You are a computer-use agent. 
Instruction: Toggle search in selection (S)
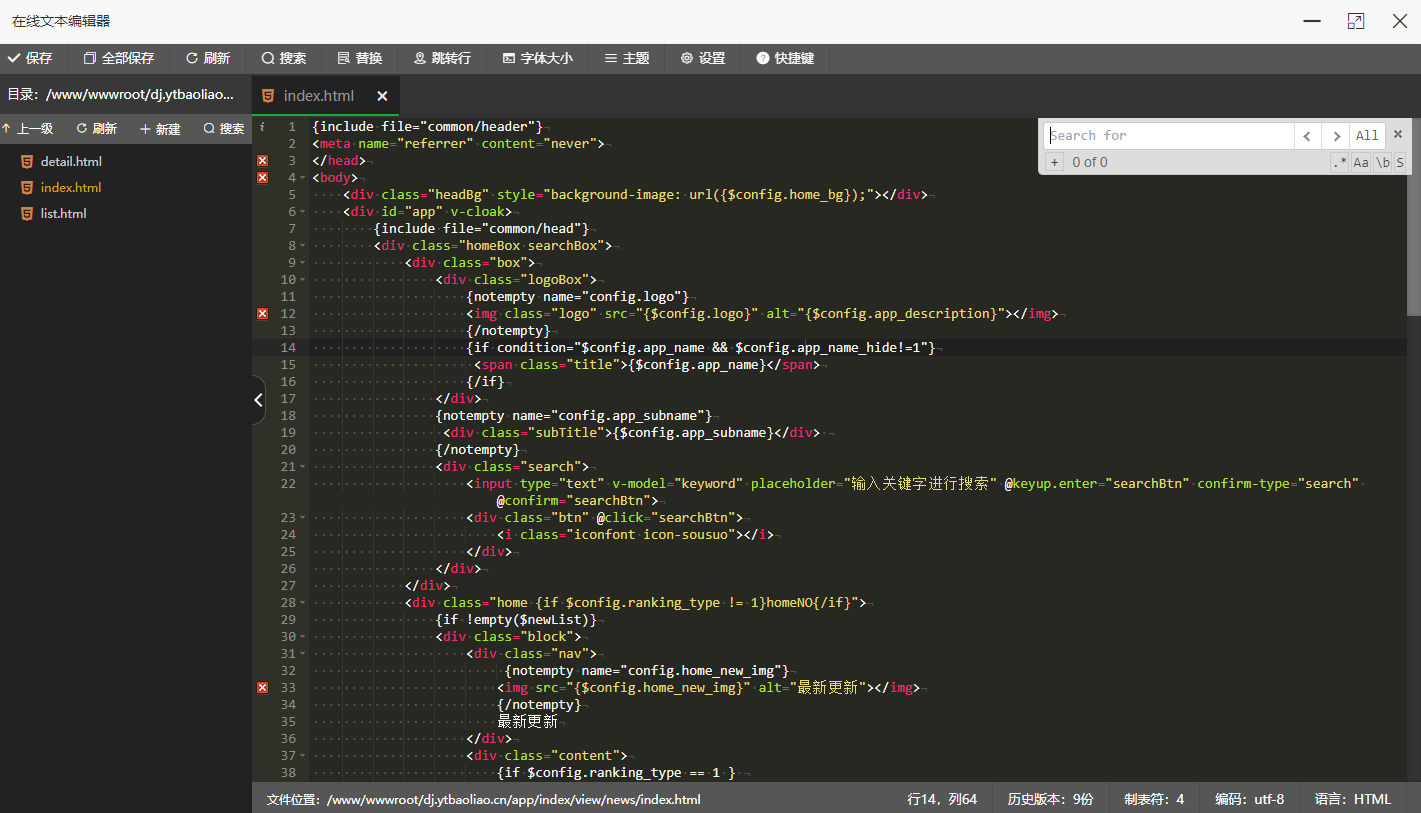coord(1400,162)
